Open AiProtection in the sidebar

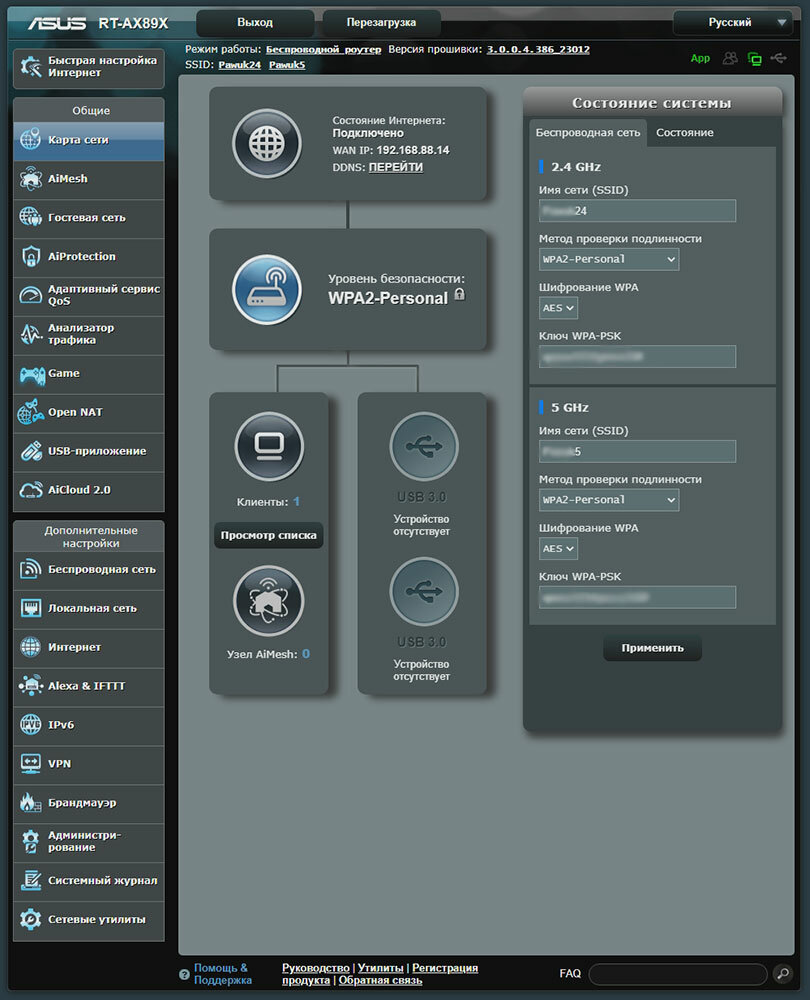89,257
